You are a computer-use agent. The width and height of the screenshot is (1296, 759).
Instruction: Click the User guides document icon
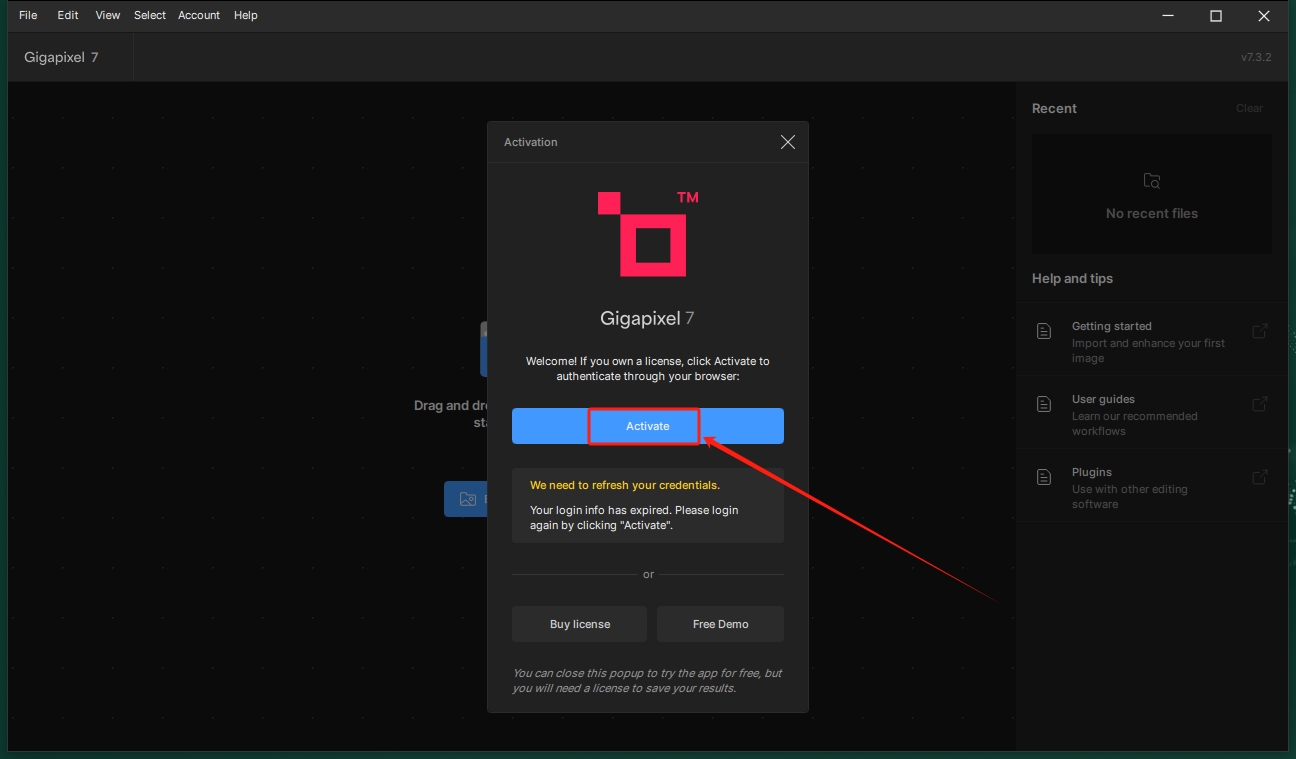tap(1044, 404)
